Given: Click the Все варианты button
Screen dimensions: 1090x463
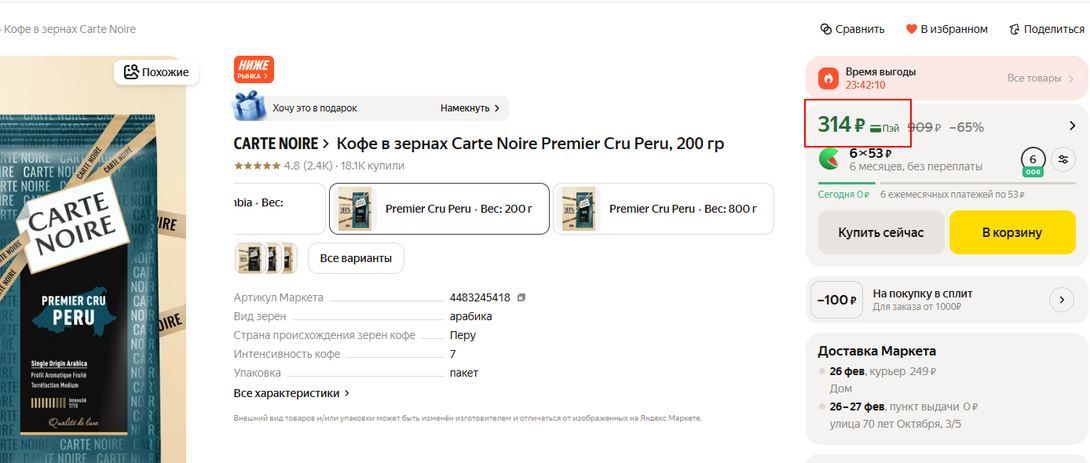Looking at the screenshot, I should tap(355, 259).
